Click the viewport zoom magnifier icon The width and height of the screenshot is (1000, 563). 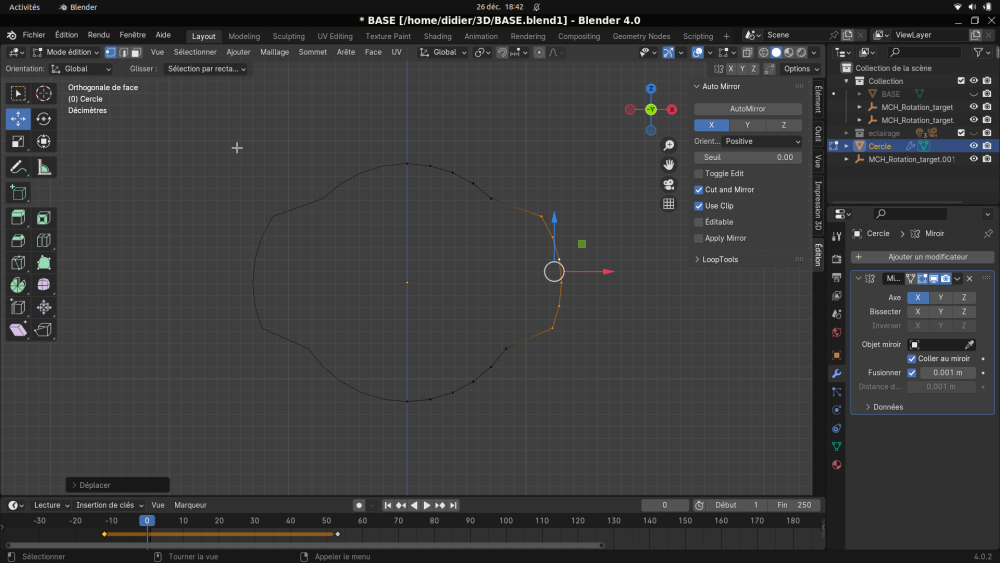pos(669,146)
